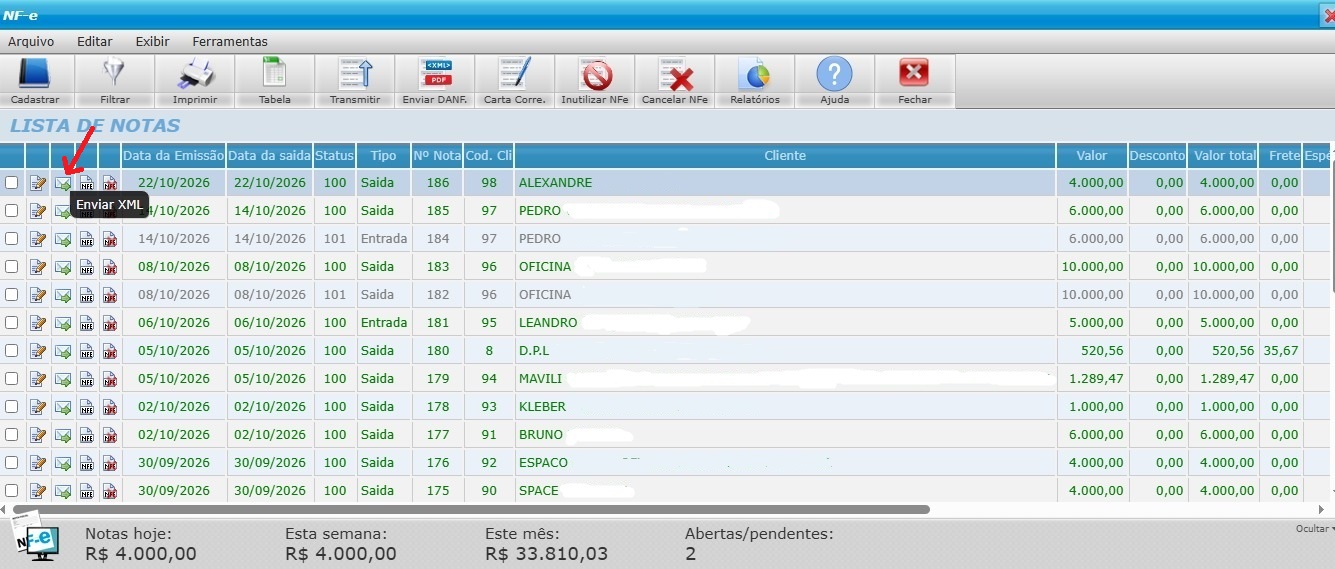
Task: Click the horizontal scrollbar thumb below the table
Action: click(470, 509)
